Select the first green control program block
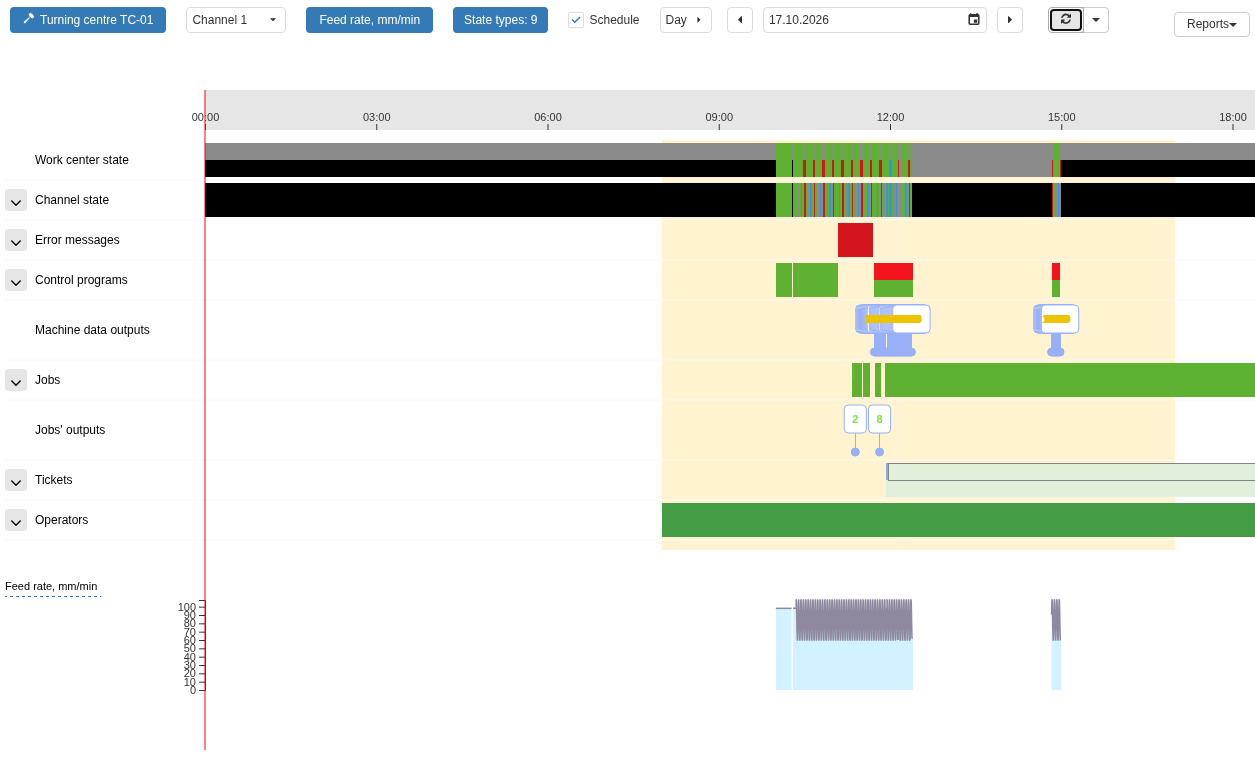The height and width of the screenshot is (760, 1255). pyautogui.click(x=784, y=280)
